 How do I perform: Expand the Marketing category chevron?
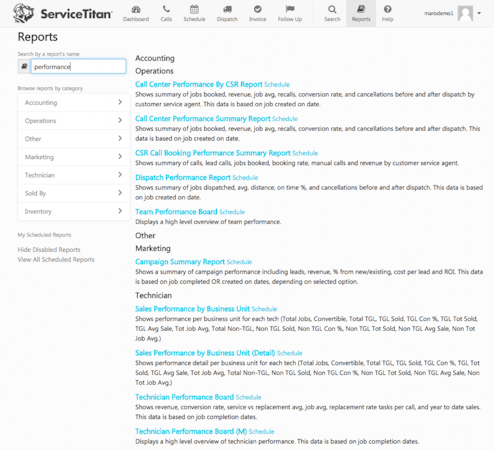pos(120,156)
